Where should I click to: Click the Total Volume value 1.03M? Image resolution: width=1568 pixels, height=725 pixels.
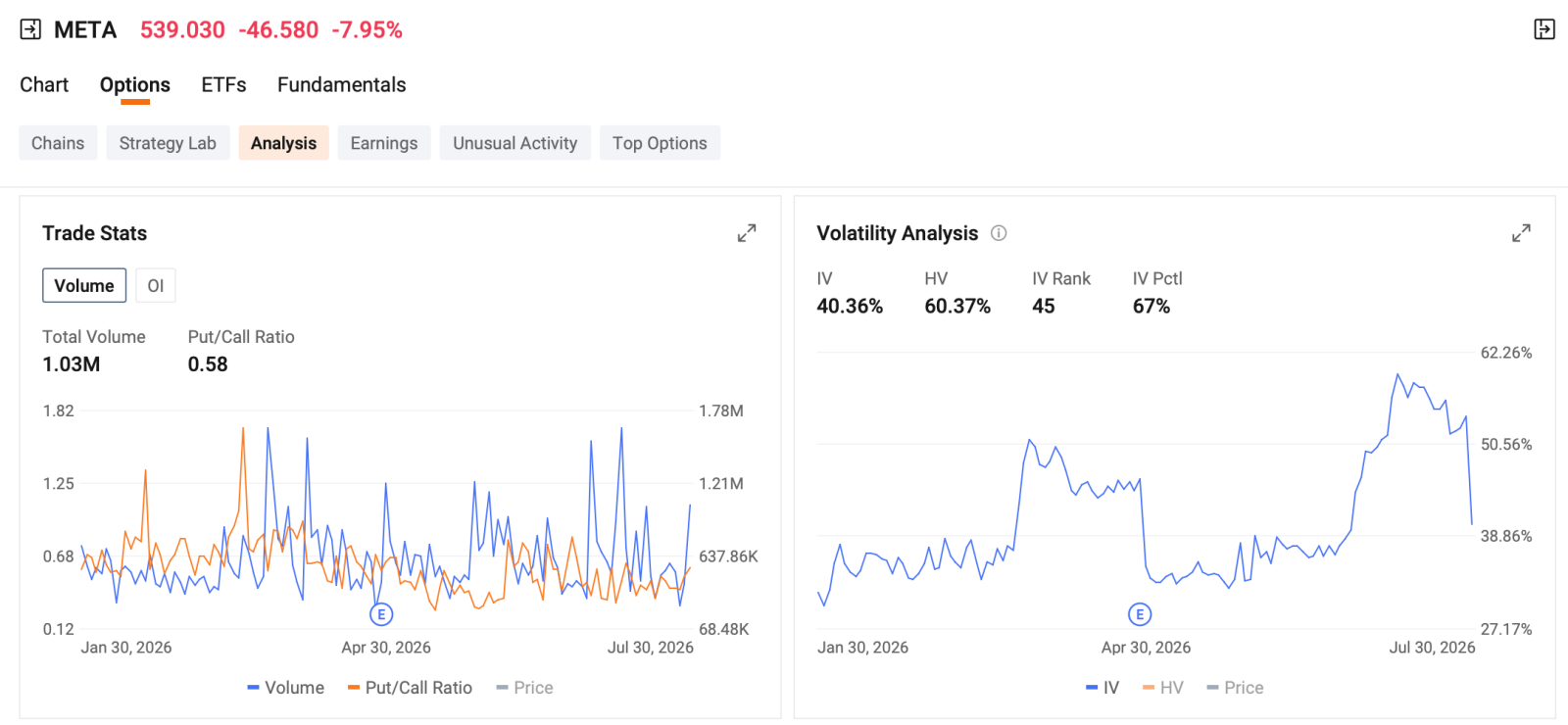[x=72, y=364]
